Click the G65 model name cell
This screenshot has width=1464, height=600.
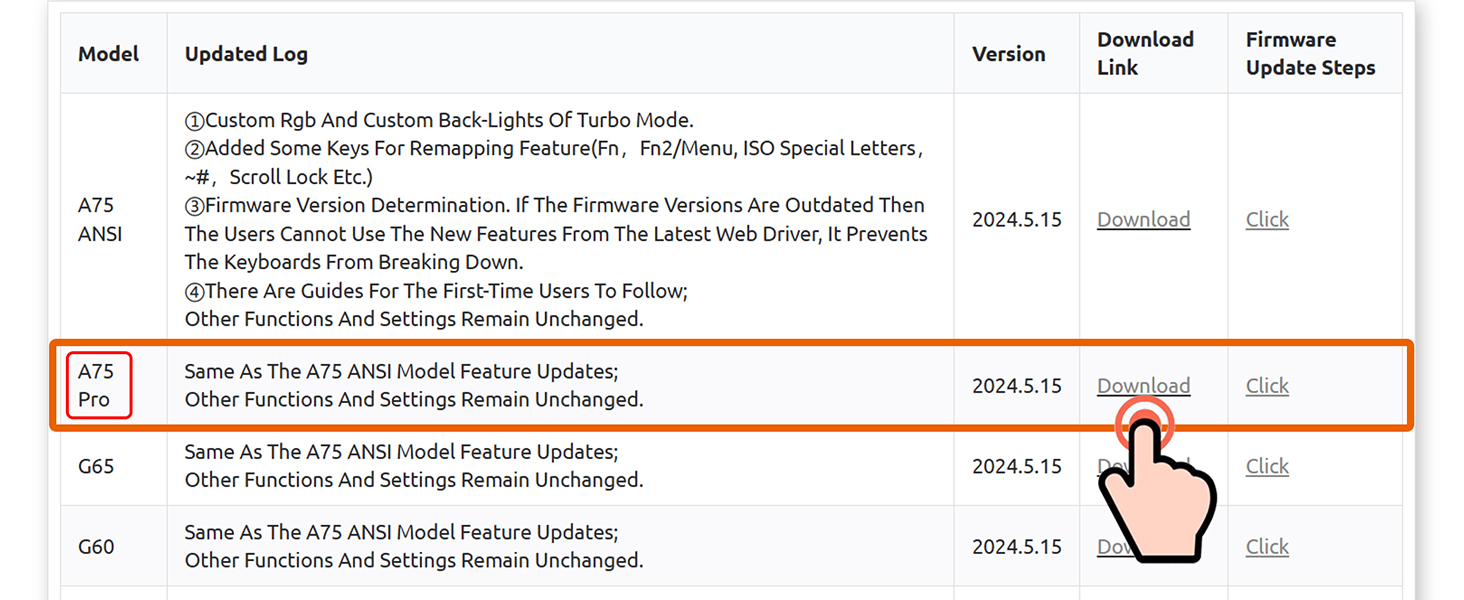96,466
